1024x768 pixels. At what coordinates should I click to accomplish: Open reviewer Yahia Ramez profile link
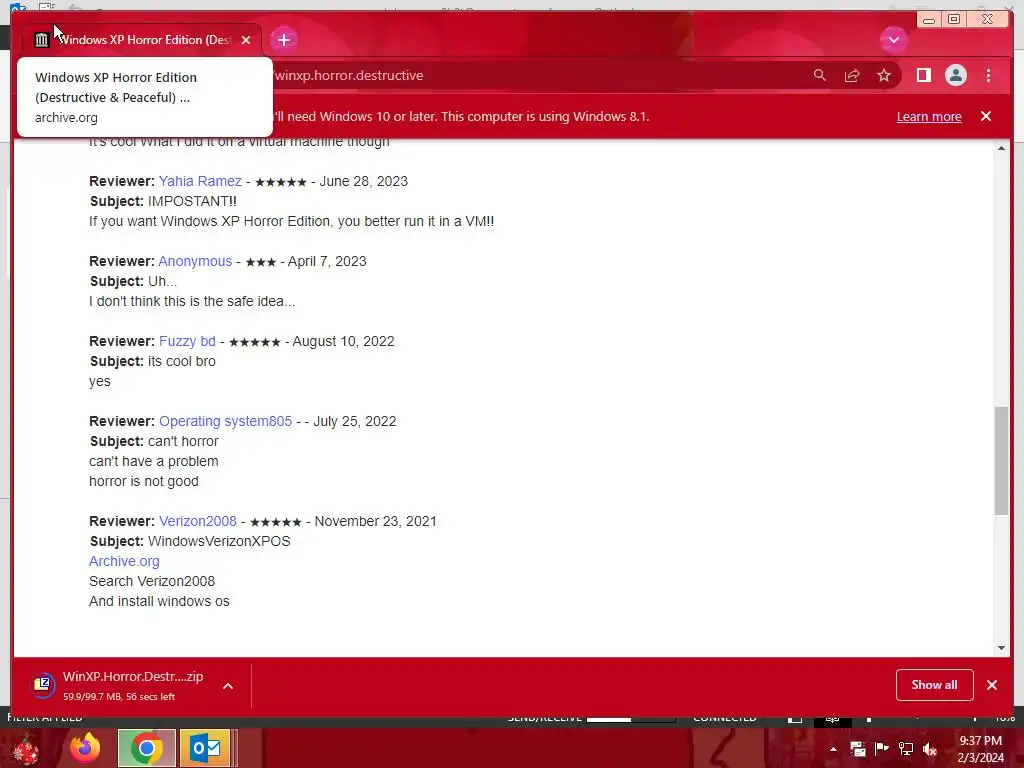tap(200, 182)
